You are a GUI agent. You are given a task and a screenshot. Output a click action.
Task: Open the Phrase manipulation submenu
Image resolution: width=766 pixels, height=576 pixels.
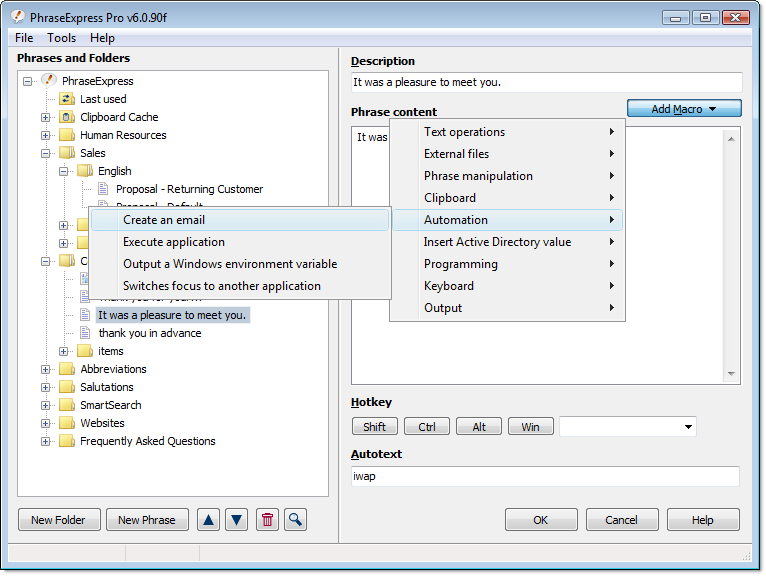(507, 176)
